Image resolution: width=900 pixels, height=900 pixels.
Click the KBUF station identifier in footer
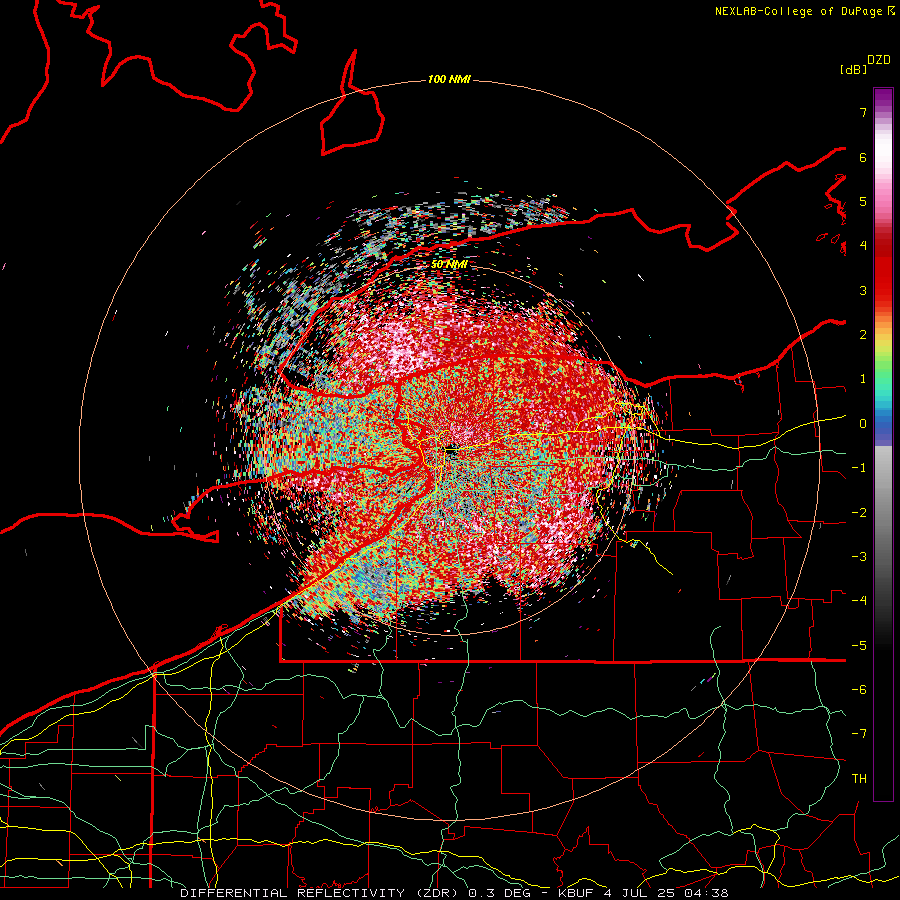tap(576, 893)
